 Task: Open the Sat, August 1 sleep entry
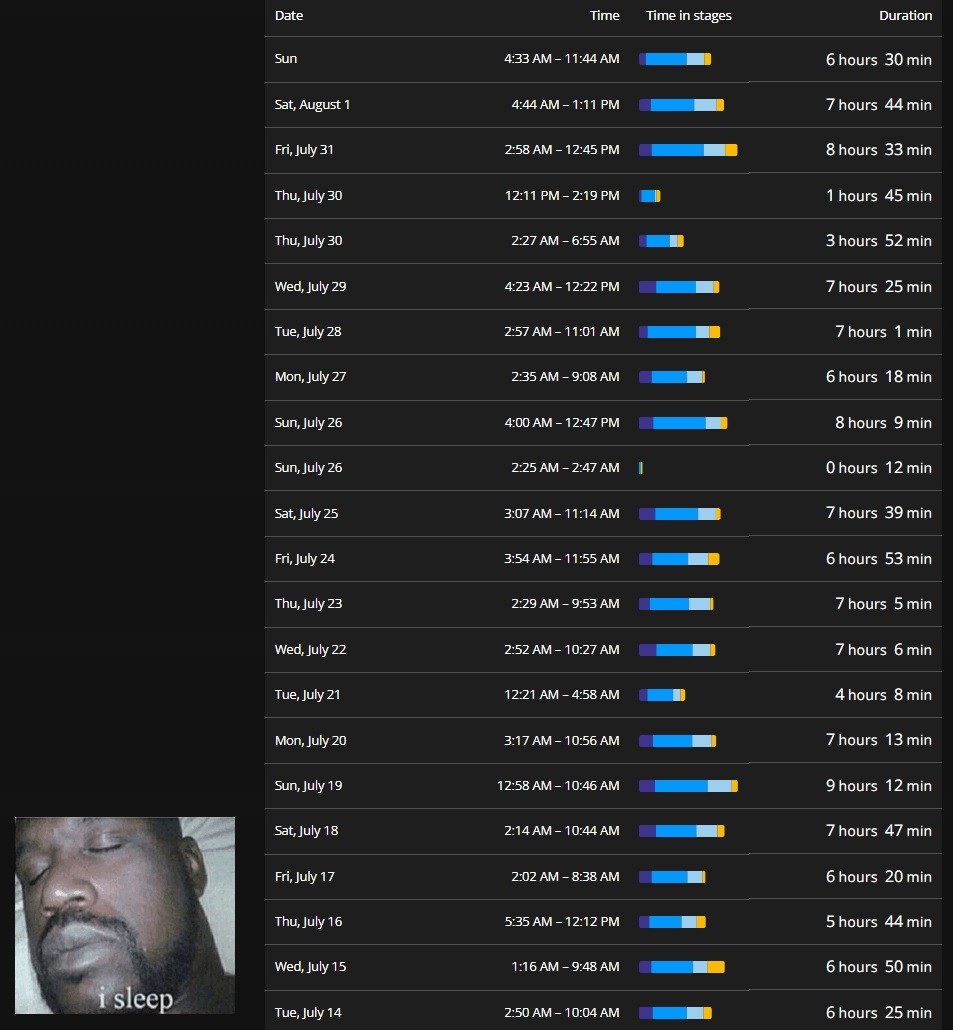(x=603, y=104)
